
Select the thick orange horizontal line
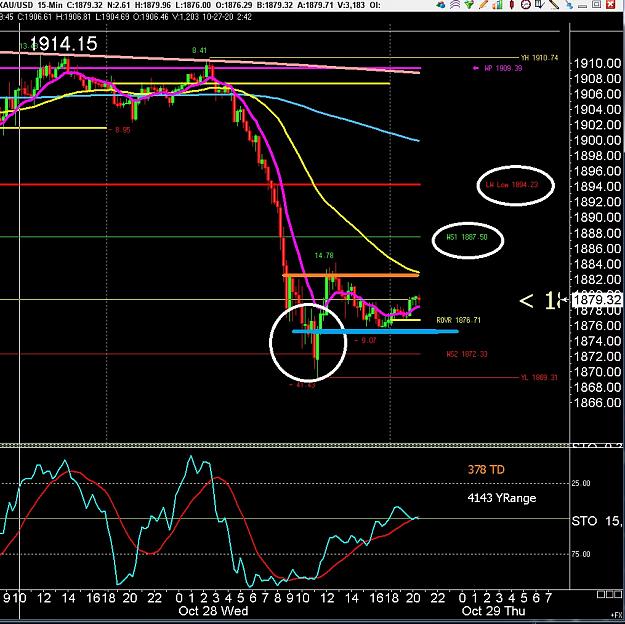tap(351, 275)
